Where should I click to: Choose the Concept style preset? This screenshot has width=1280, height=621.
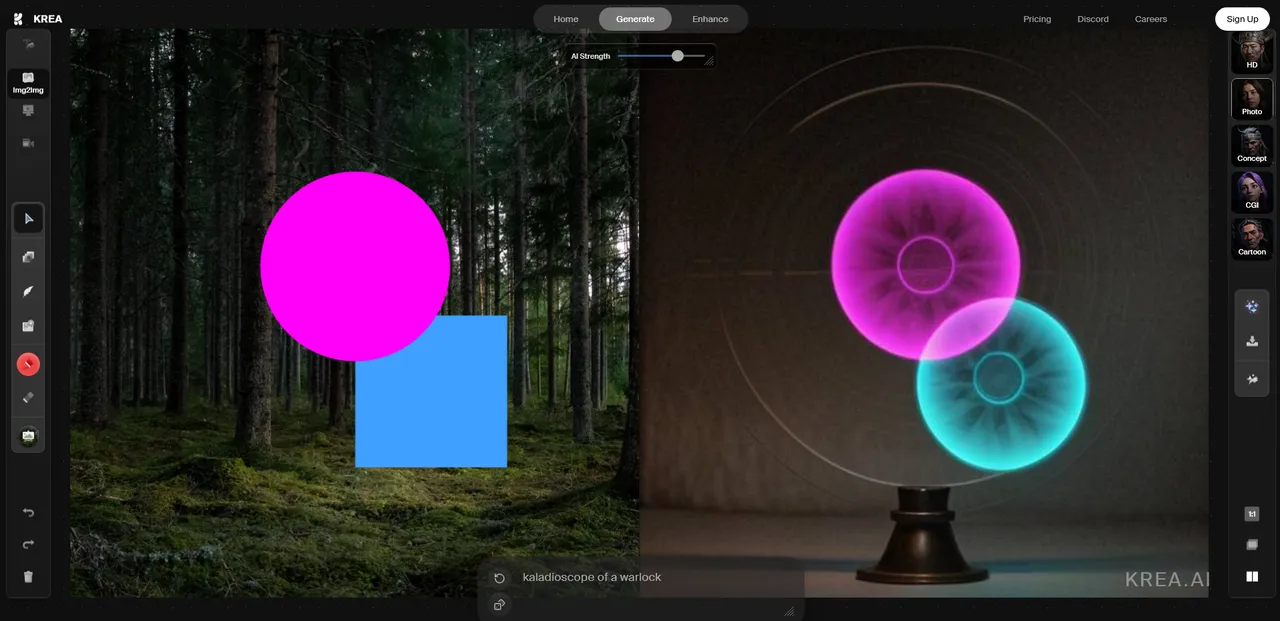tap(1251, 146)
